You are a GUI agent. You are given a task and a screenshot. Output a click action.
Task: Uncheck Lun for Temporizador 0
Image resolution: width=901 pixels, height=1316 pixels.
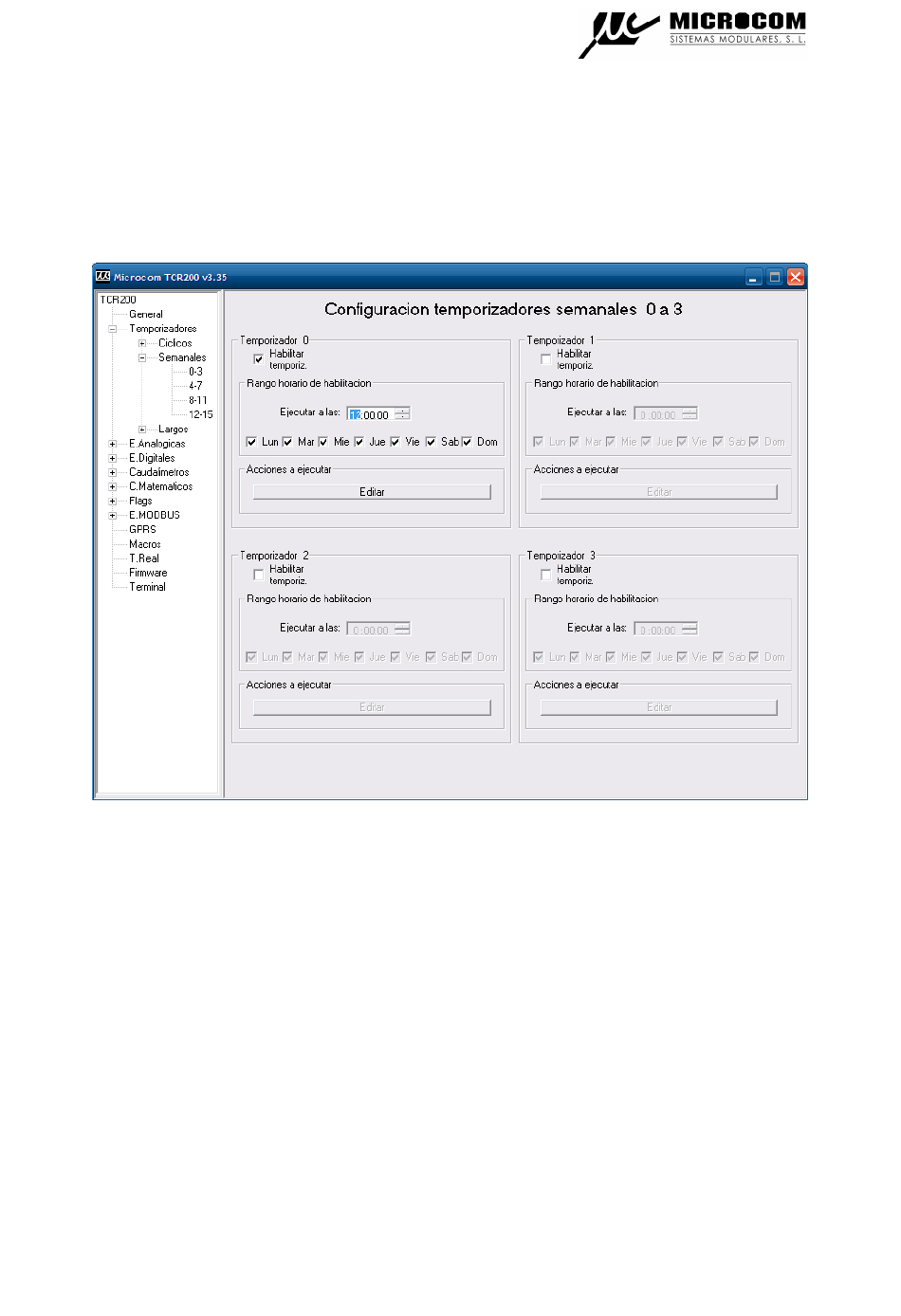click(x=251, y=442)
